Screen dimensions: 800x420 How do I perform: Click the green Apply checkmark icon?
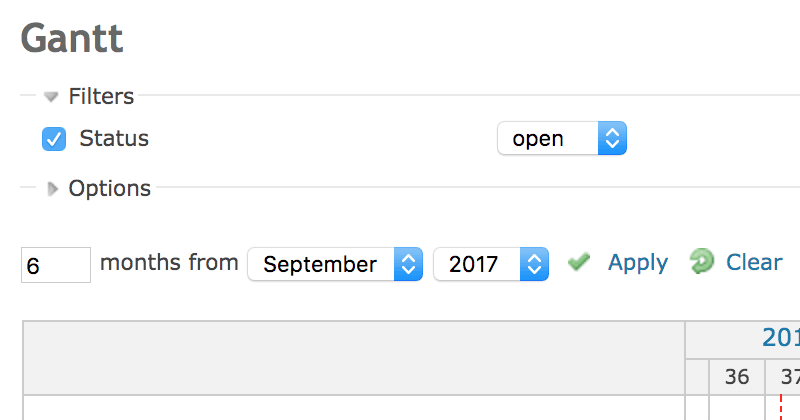click(x=579, y=262)
